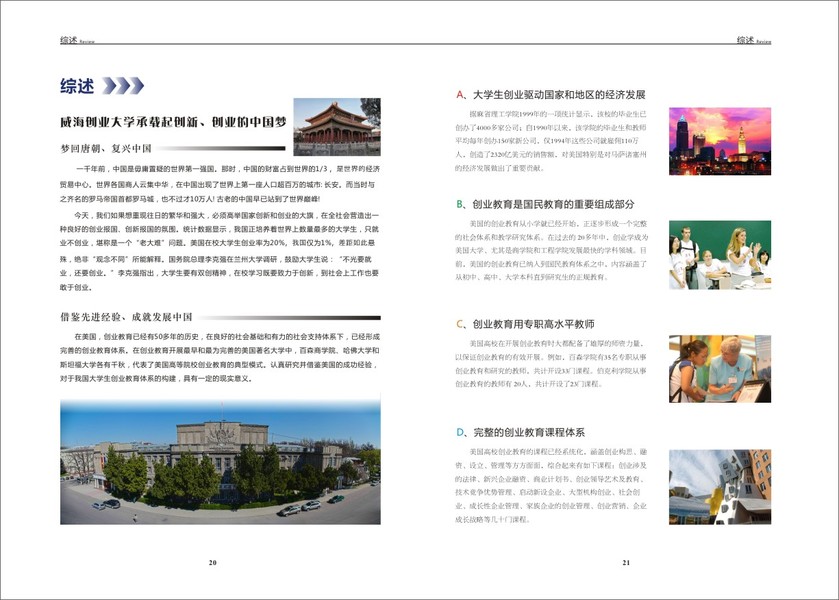The image size is (839, 600).
Task: Click headline 威海创业大学承载起创新、创业的中国梦
Action: [173, 122]
